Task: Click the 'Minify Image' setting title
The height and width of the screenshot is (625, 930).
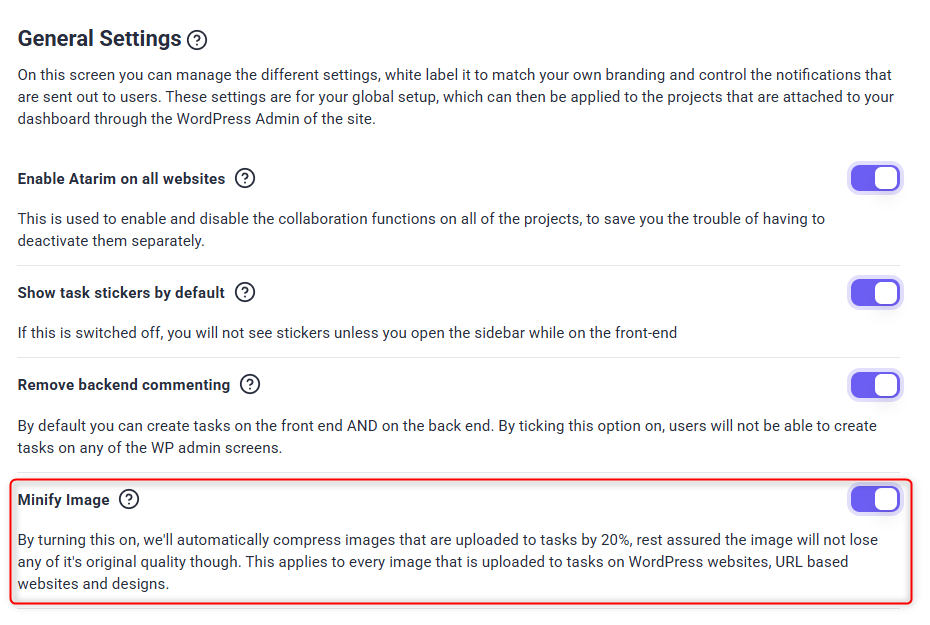Action: (63, 500)
